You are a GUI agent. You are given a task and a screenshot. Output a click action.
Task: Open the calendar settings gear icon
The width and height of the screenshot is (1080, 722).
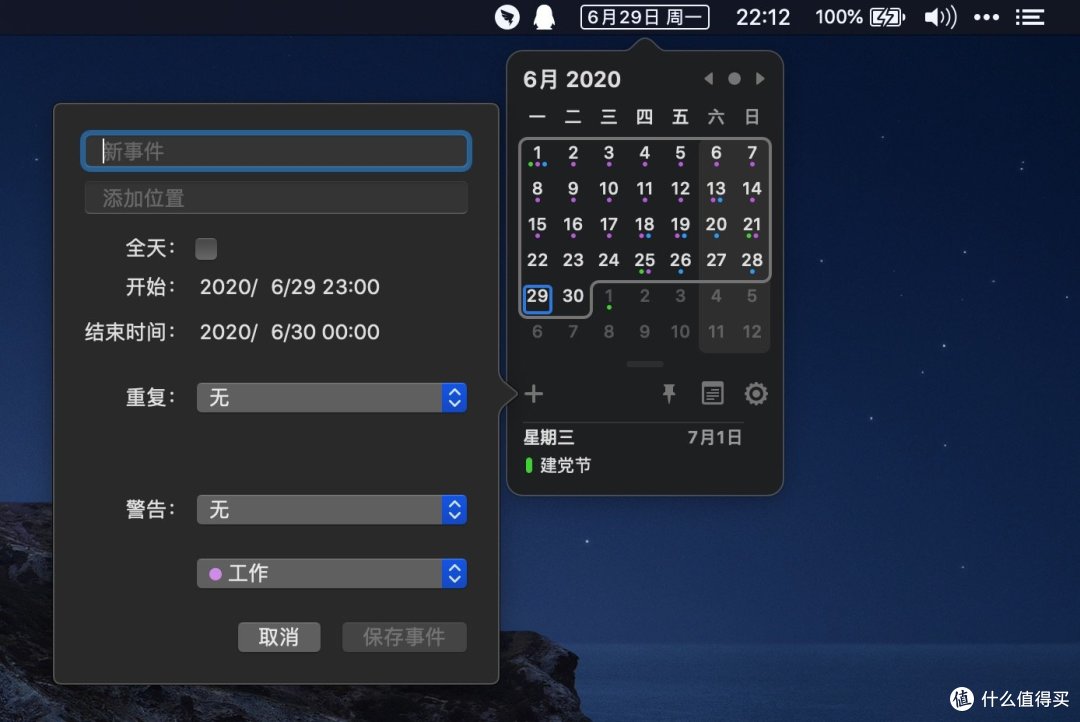click(x=756, y=393)
